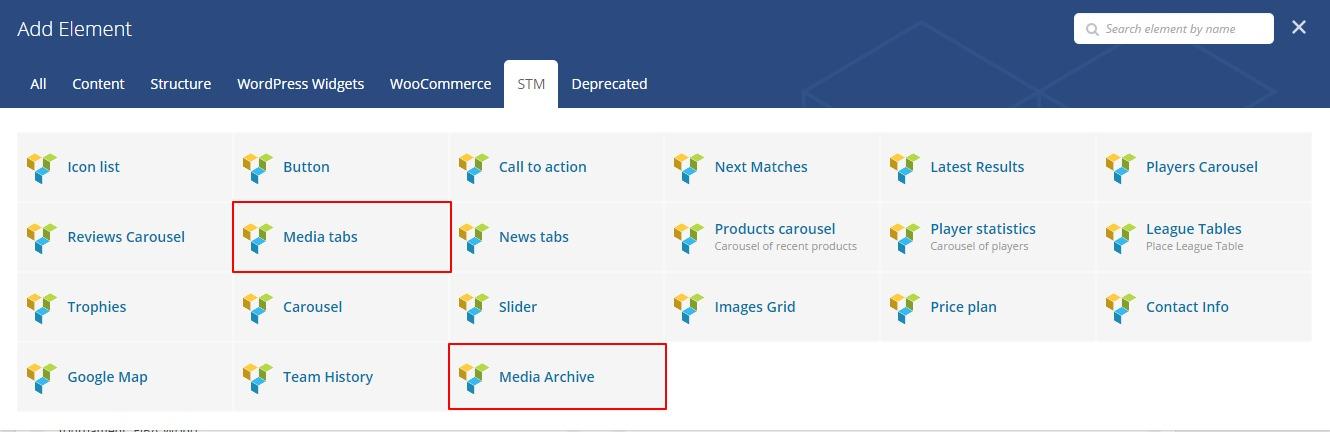1330x432 pixels.
Task: Click the magnifier icon in search box
Action: 1092,29
